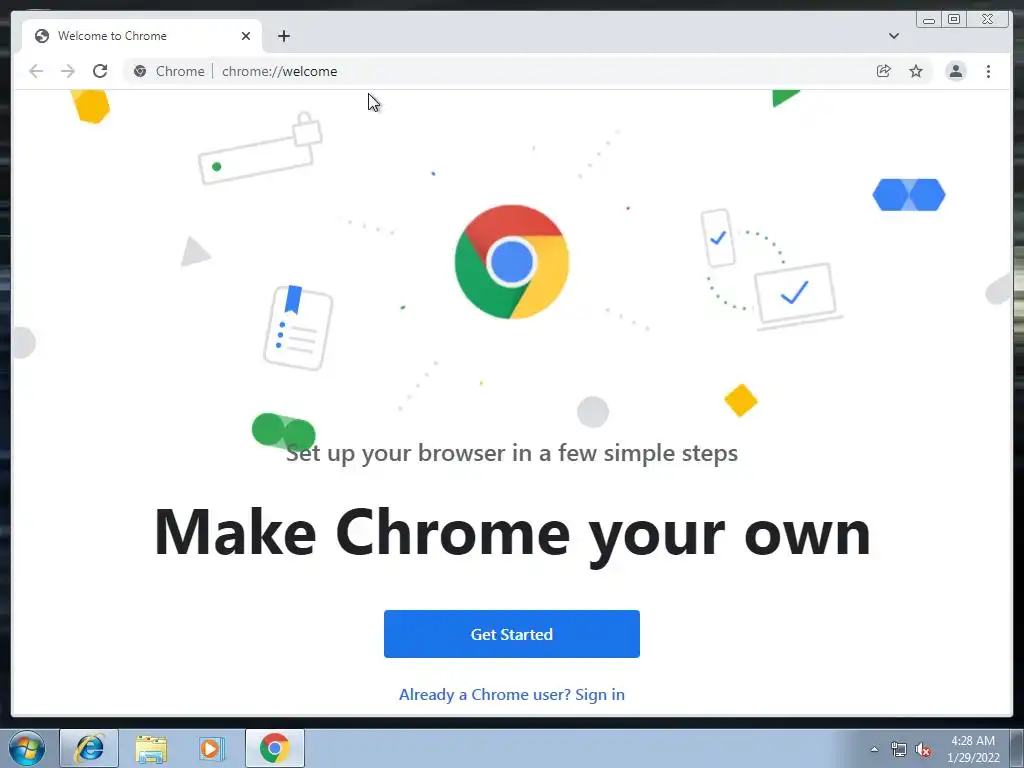Viewport: 1024px width, 768px height.
Task: Click the Get Started button
Action: click(512, 634)
